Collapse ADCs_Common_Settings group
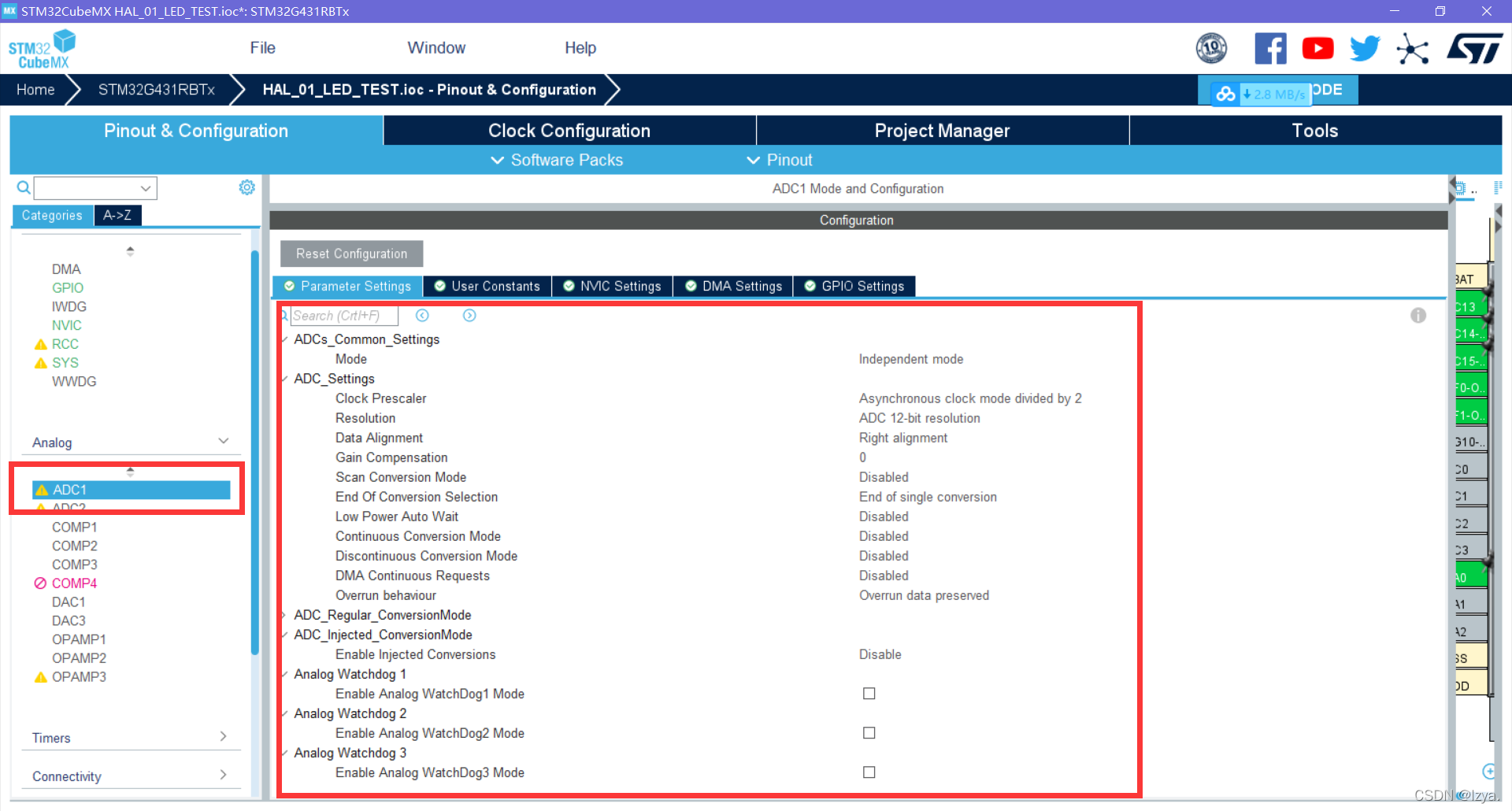The height and width of the screenshot is (811, 1512). click(285, 339)
